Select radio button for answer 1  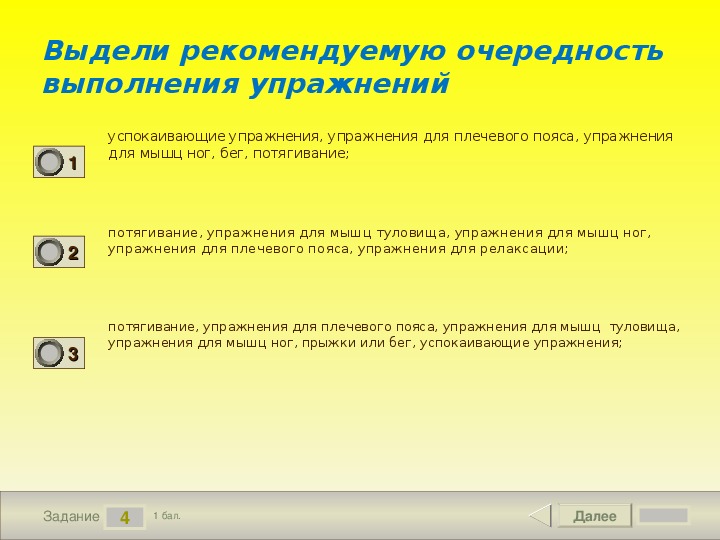pos(59,162)
